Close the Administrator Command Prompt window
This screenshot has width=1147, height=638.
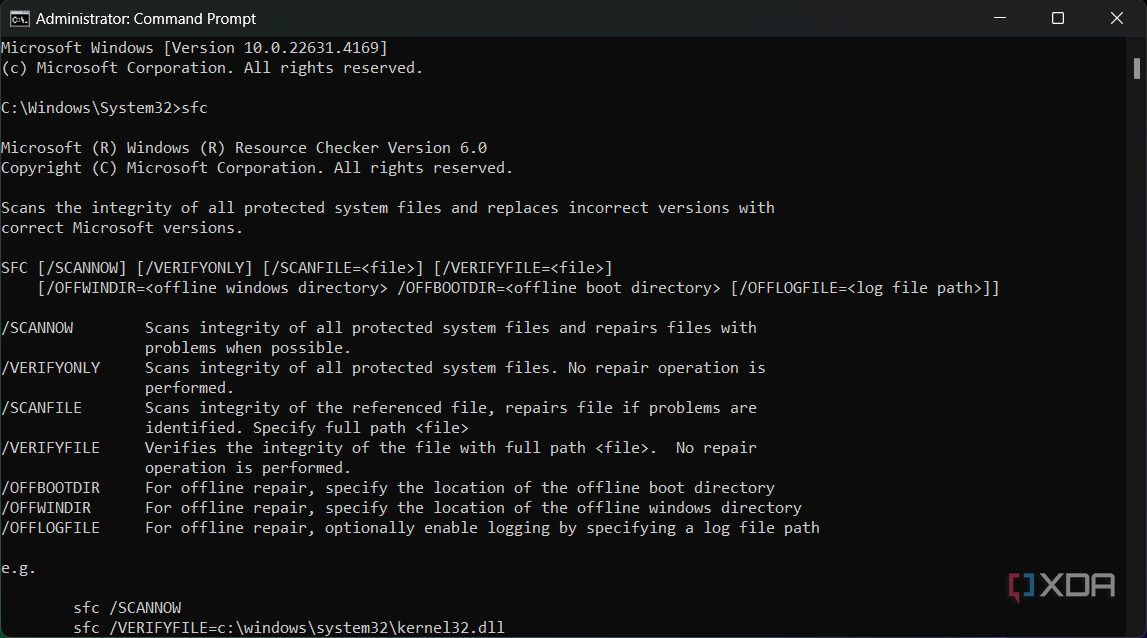[1116, 18]
